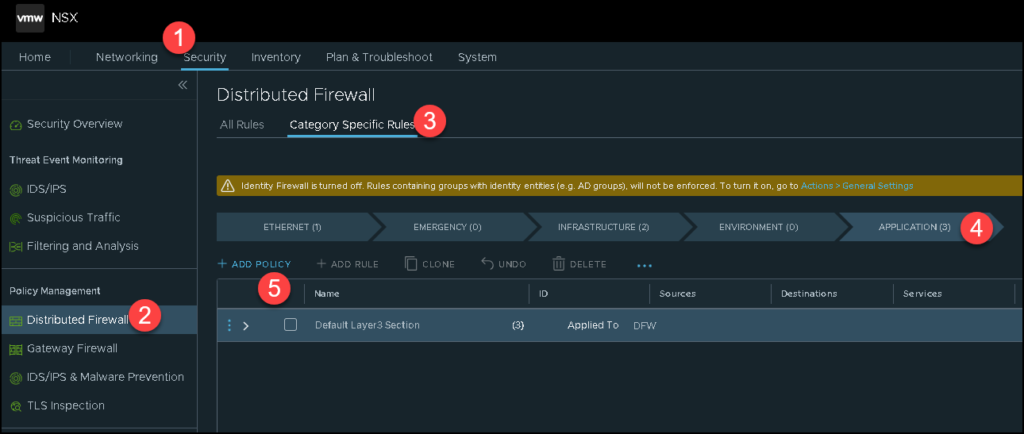
Task: Select the Ethernet (1) category stage
Action: 292,227
